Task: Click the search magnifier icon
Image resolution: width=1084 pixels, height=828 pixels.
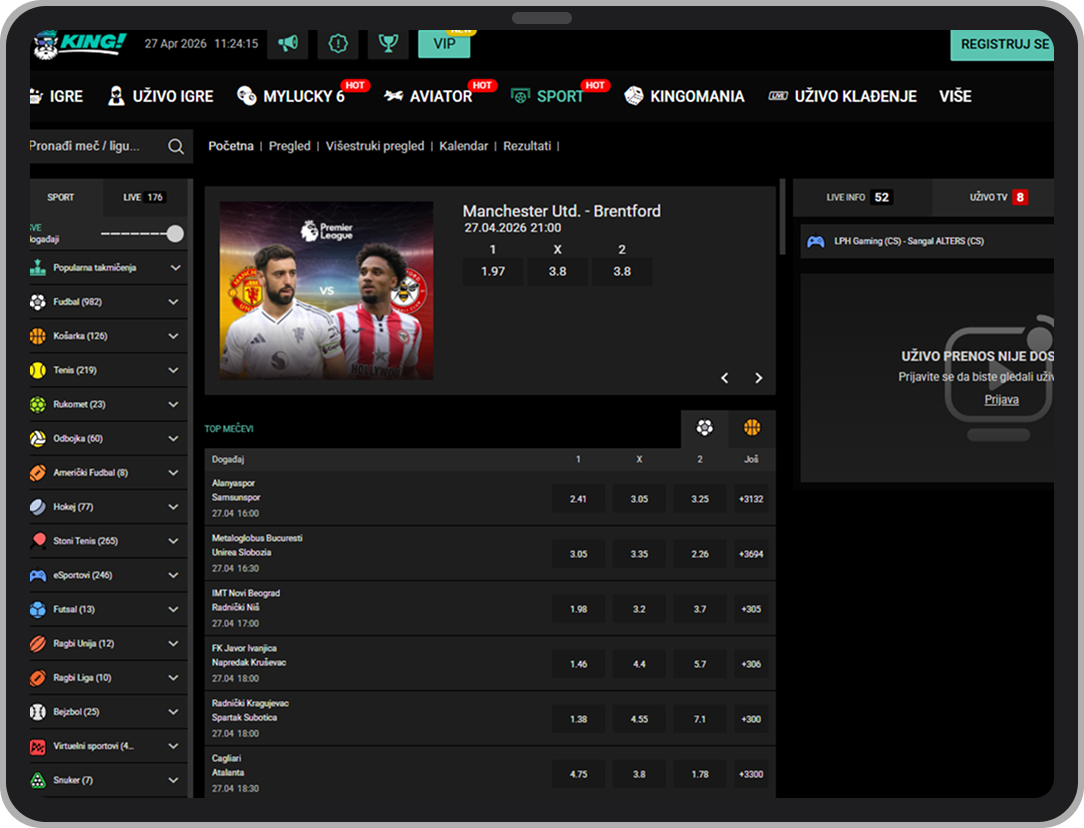Action: coord(176,147)
